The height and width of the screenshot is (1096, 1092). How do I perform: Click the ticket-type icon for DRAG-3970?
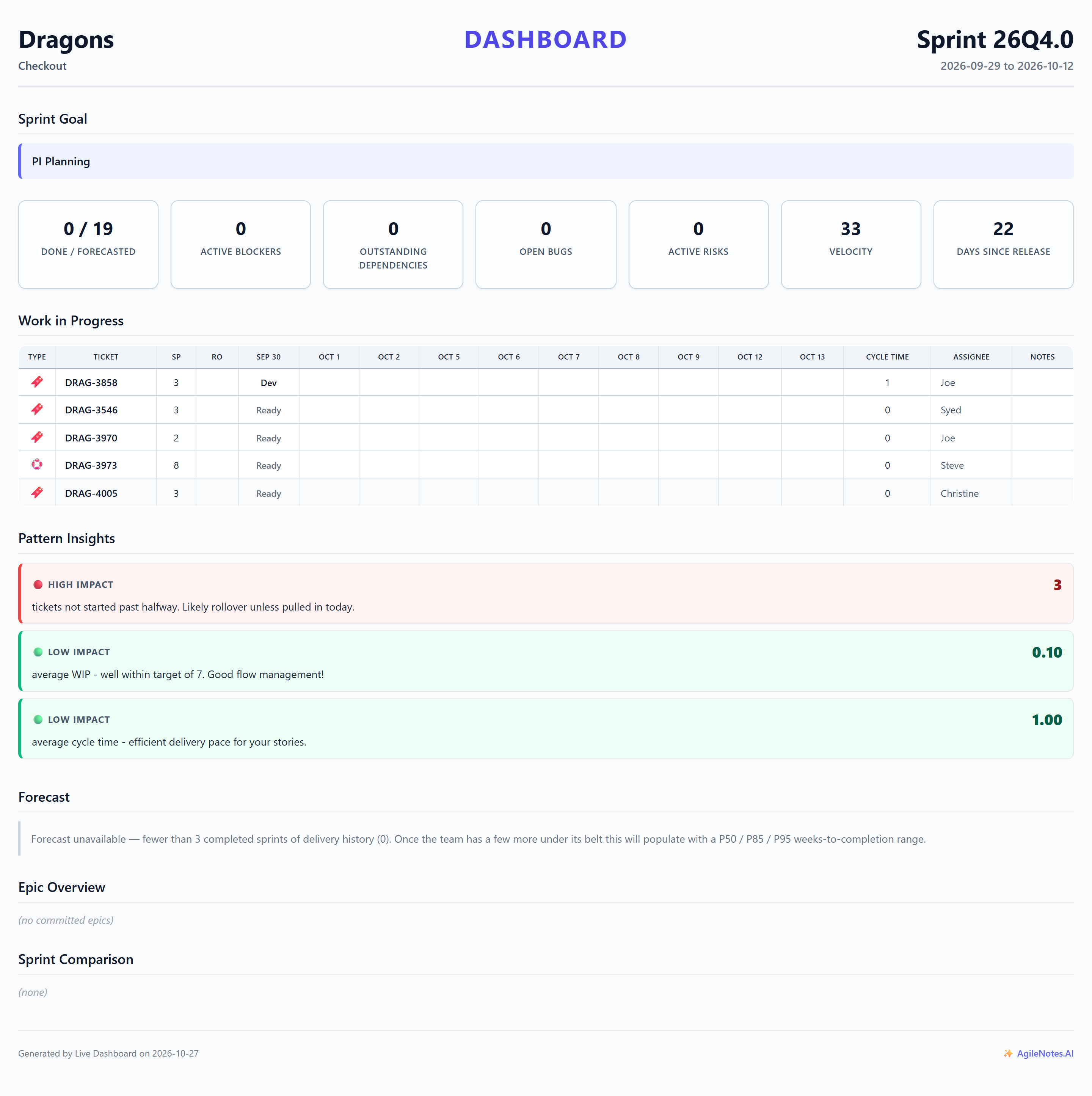(37, 437)
